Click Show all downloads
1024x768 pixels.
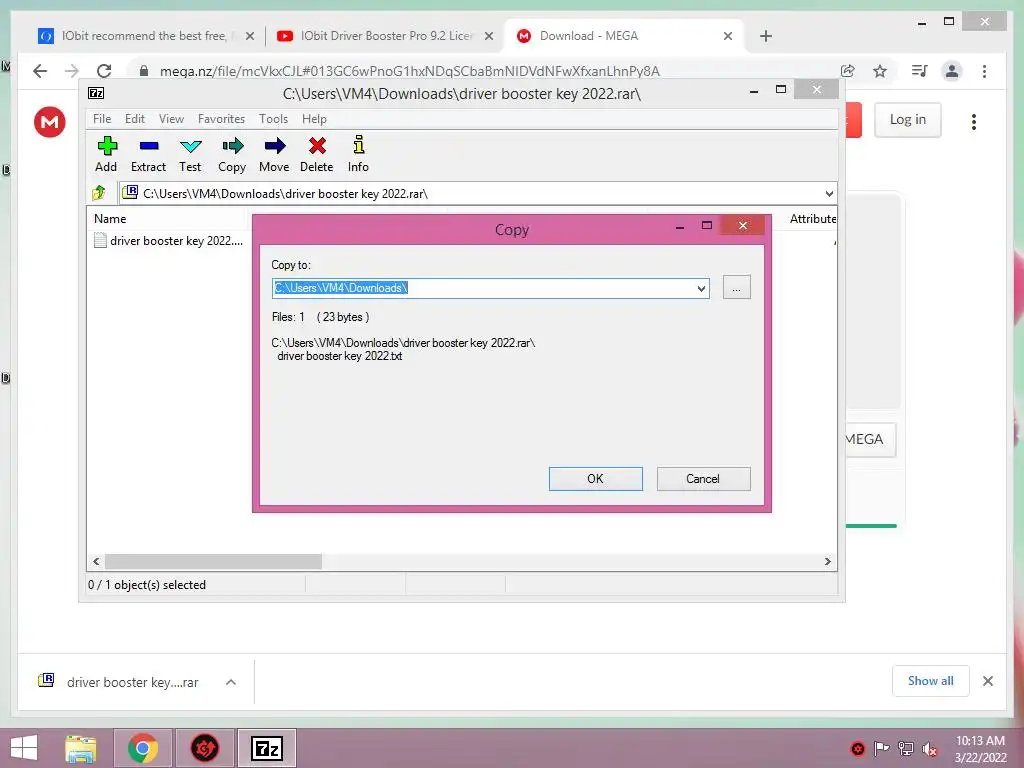click(x=931, y=681)
